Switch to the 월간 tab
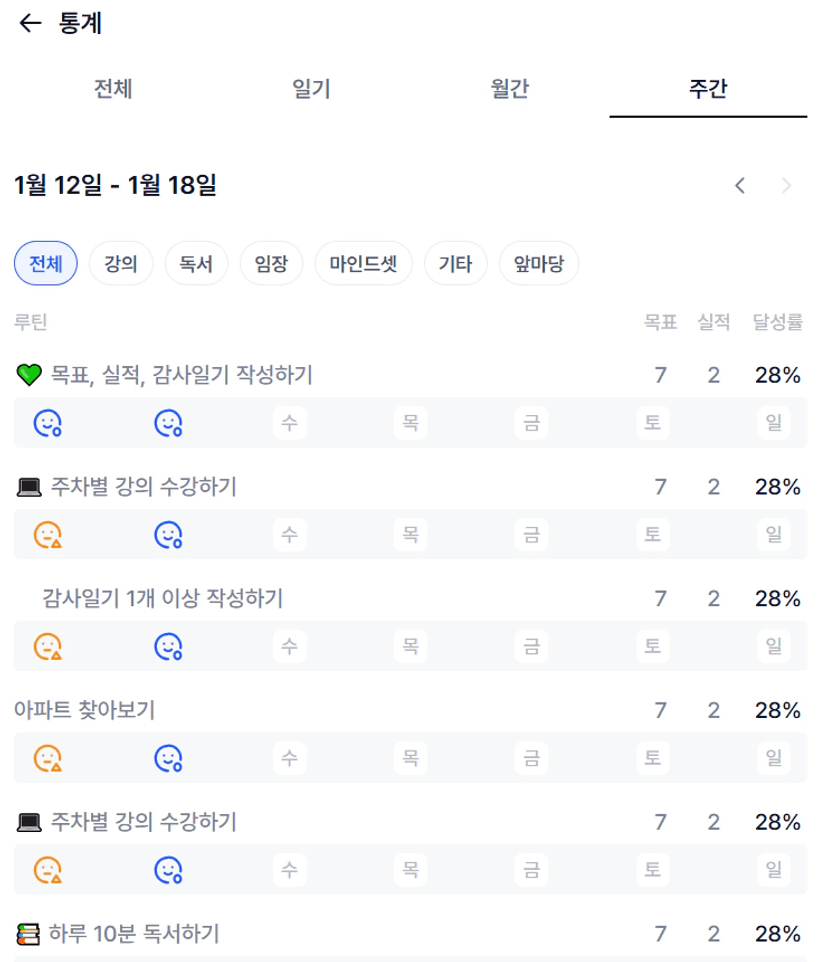Screen dimensions: 827x962 [x=510, y=89]
